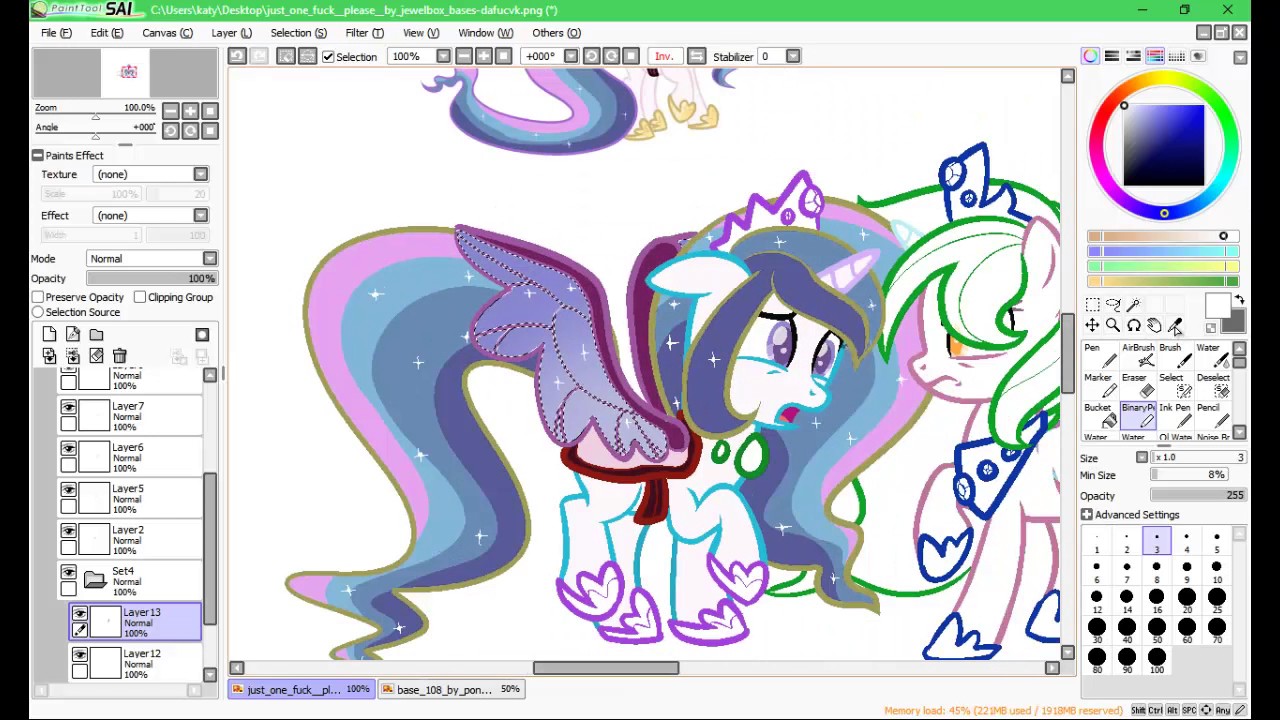This screenshot has height=720, width=1280.
Task: Open the Stabilizer value dropdown
Action: click(793, 56)
